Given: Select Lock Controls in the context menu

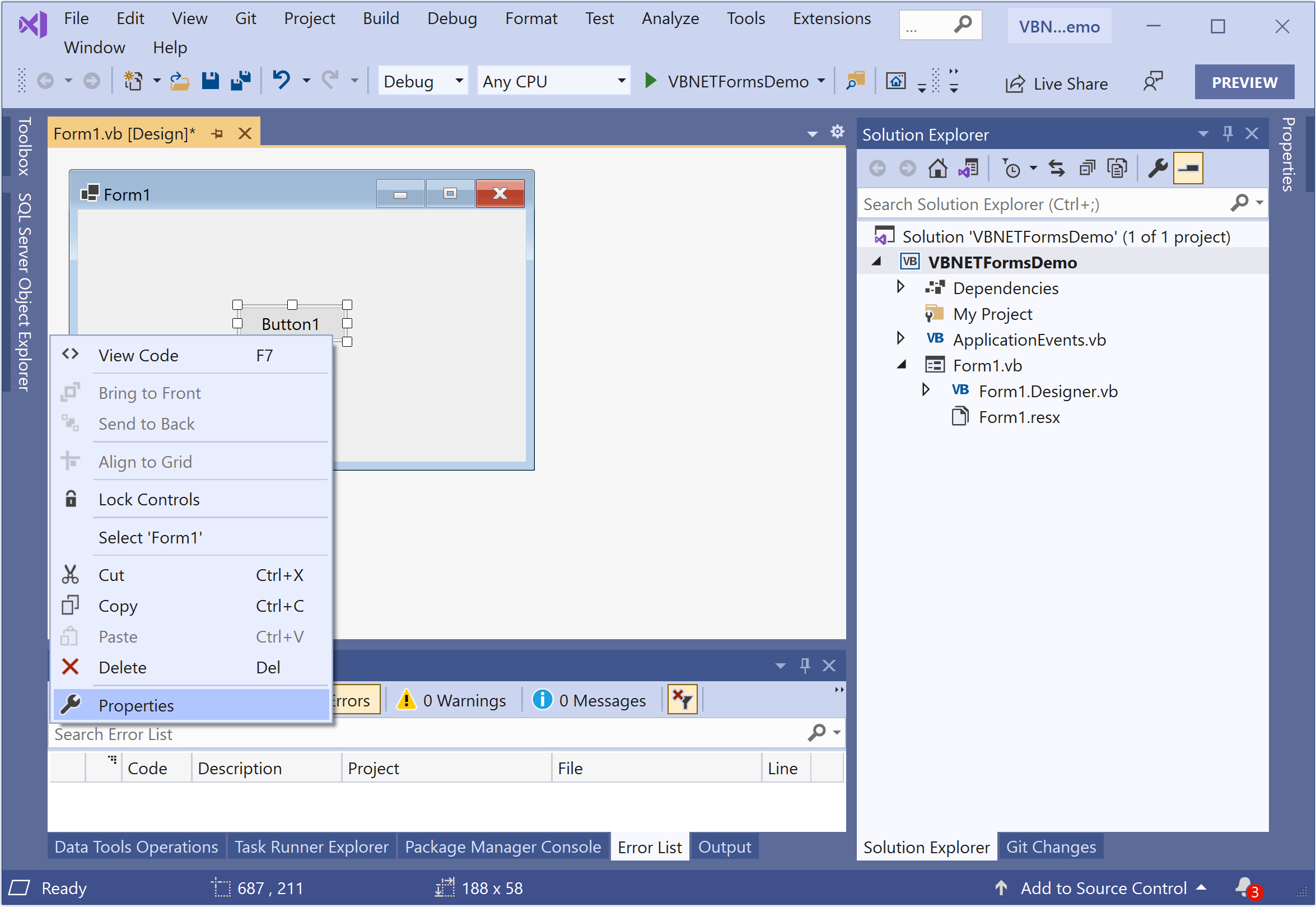Looking at the screenshot, I should tap(149, 500).
